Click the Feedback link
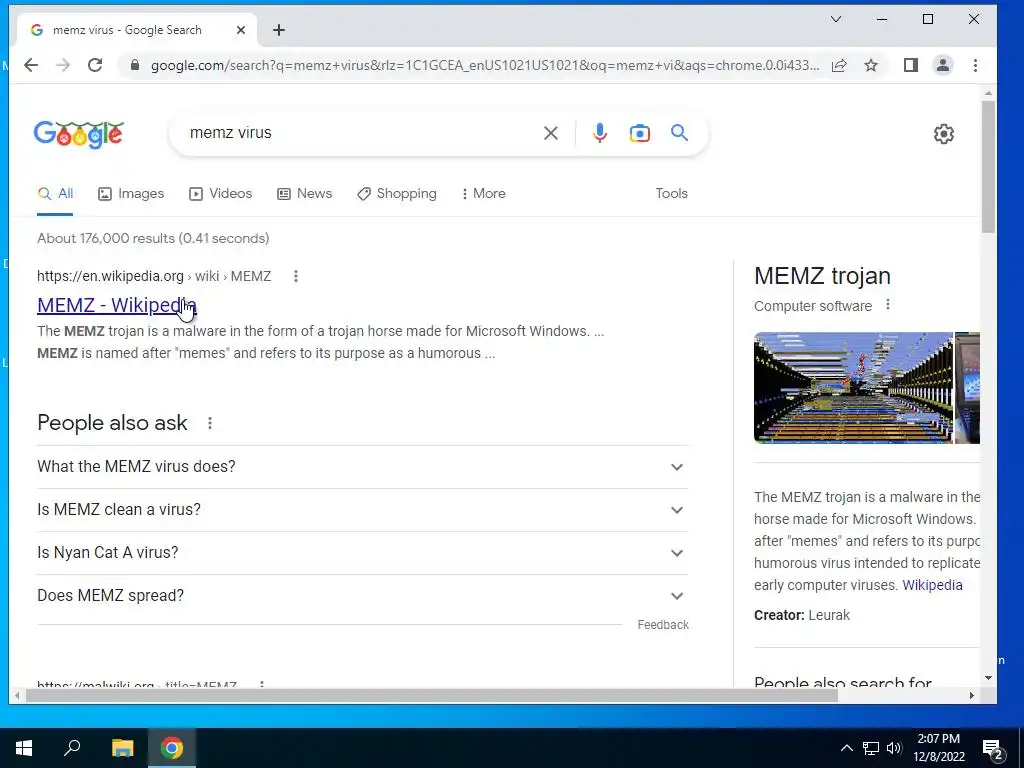The width and height of the screenshot is (1024, 768). pos(663,625)
